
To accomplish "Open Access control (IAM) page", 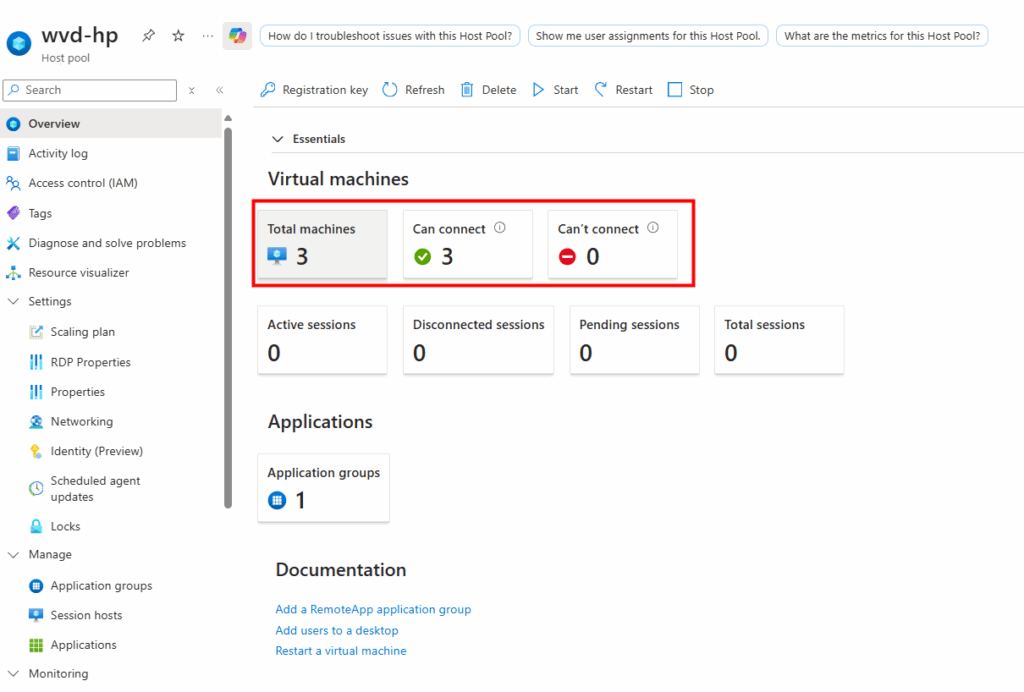I will 82,183.
